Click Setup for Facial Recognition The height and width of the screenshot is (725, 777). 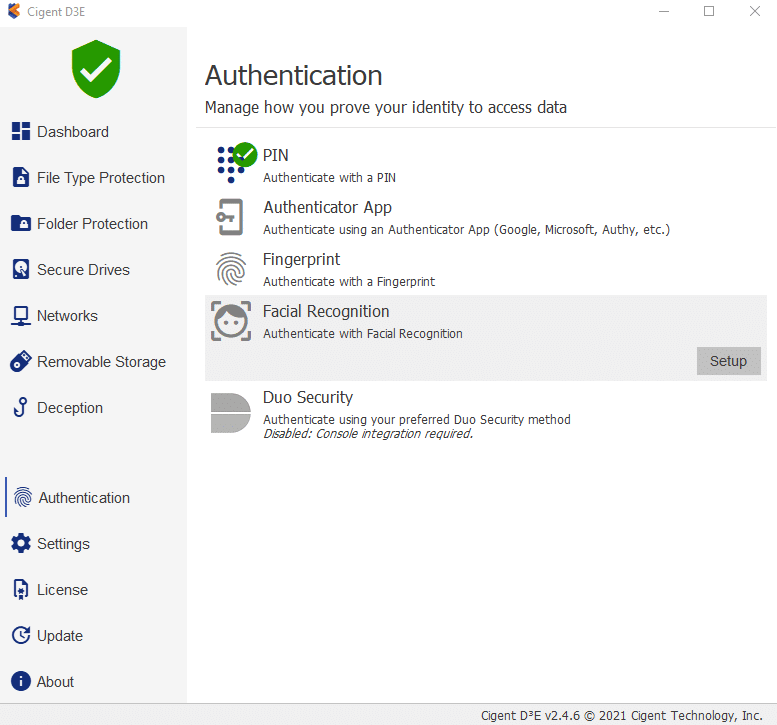[x=728, y=361]
